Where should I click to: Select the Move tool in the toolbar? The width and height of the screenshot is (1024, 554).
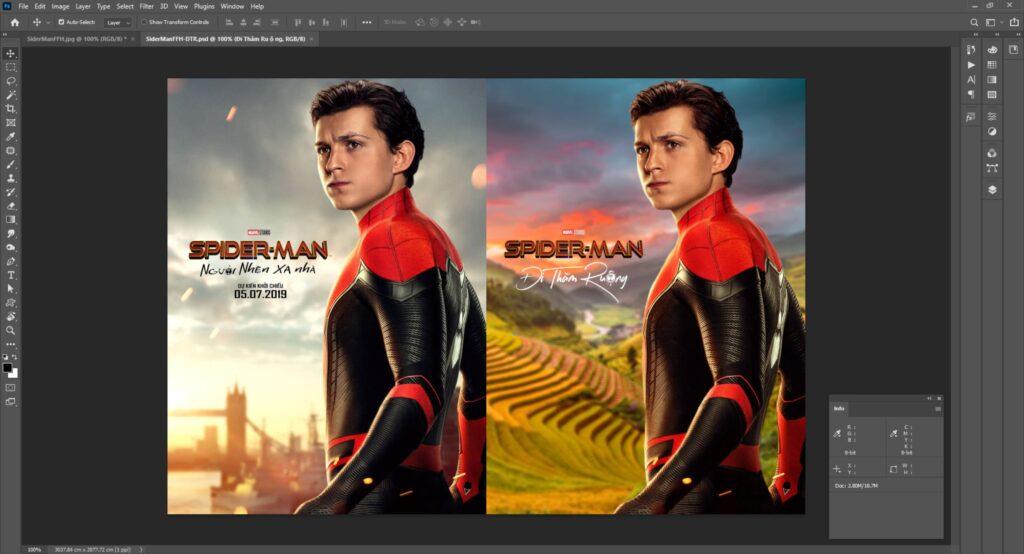pos(11,53)
